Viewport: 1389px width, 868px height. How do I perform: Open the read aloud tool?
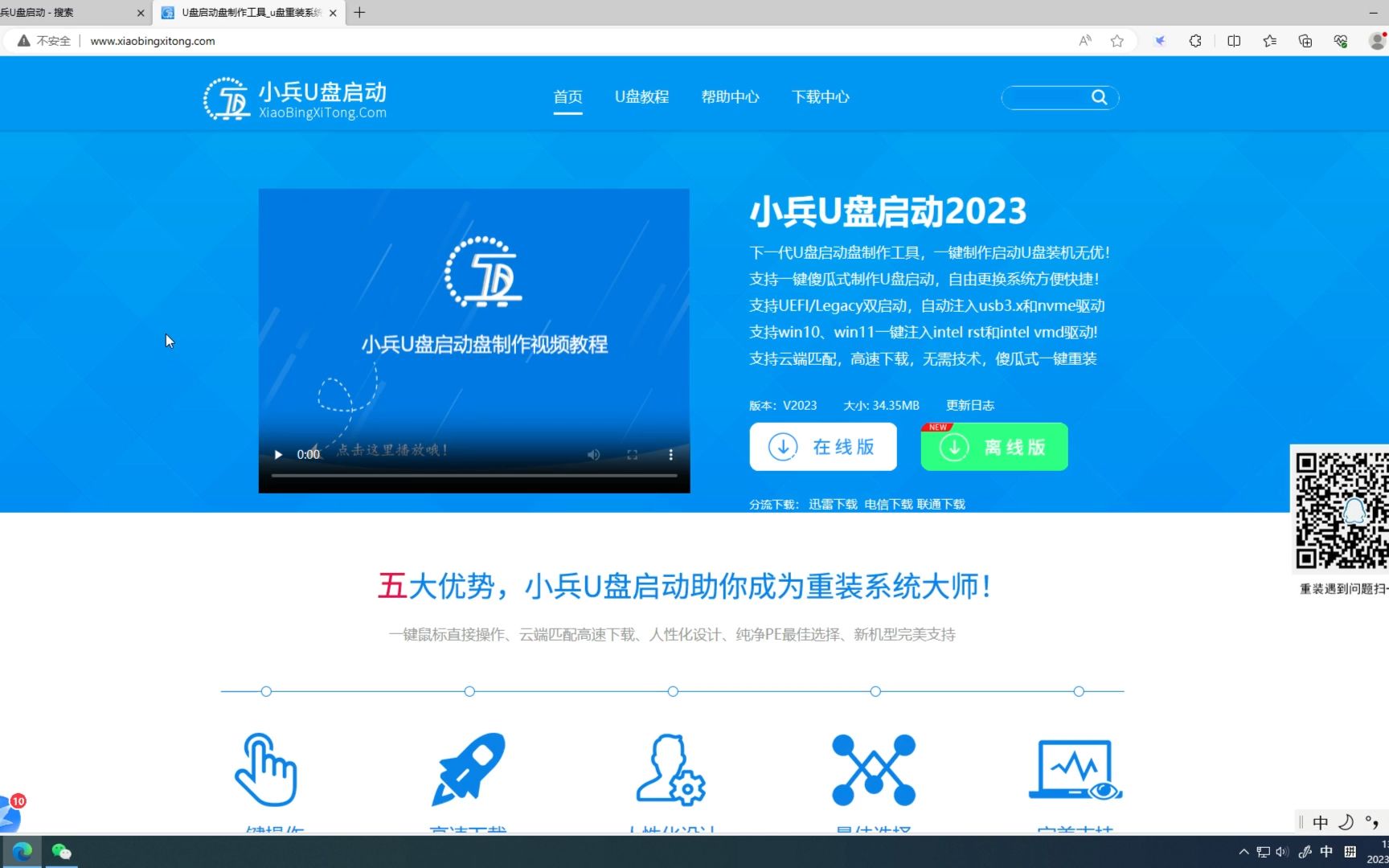[1085, 41]
